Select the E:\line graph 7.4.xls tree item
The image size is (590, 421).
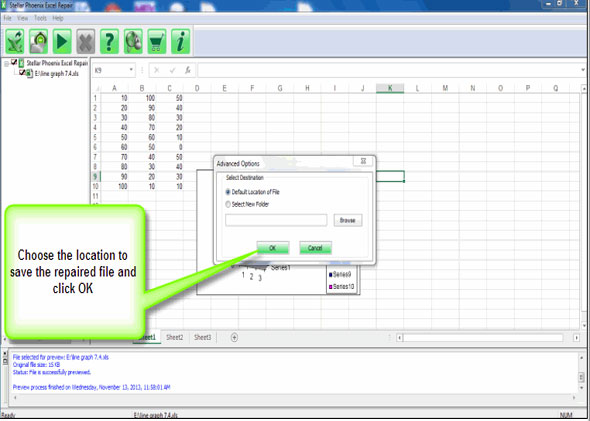(x=57, y=74)
